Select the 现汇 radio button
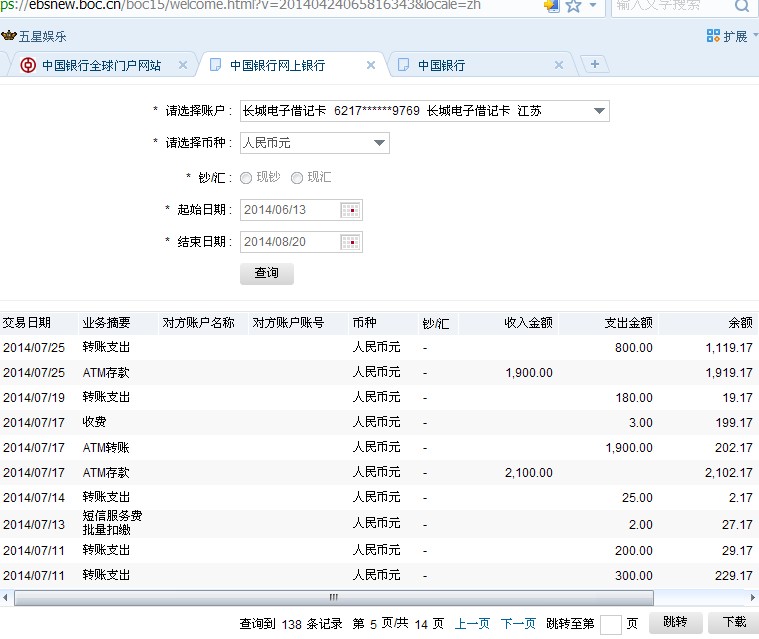Screen dimensions: 759x639 [x=296, y=178]
